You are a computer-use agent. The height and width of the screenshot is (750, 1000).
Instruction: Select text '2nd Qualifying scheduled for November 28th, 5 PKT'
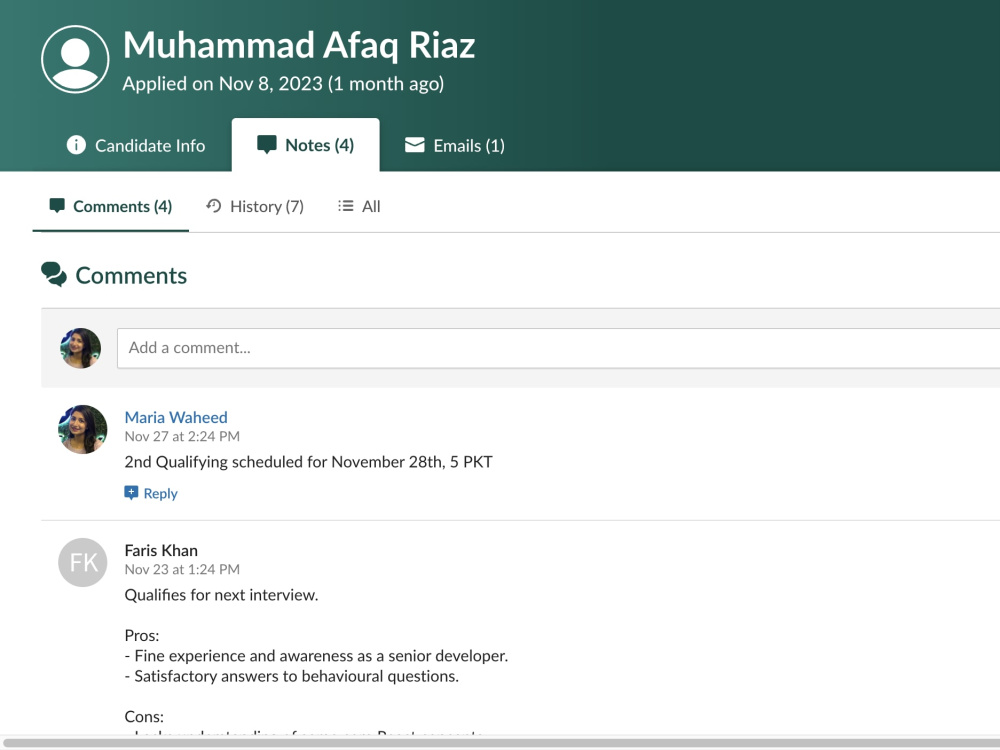(309, 462)
